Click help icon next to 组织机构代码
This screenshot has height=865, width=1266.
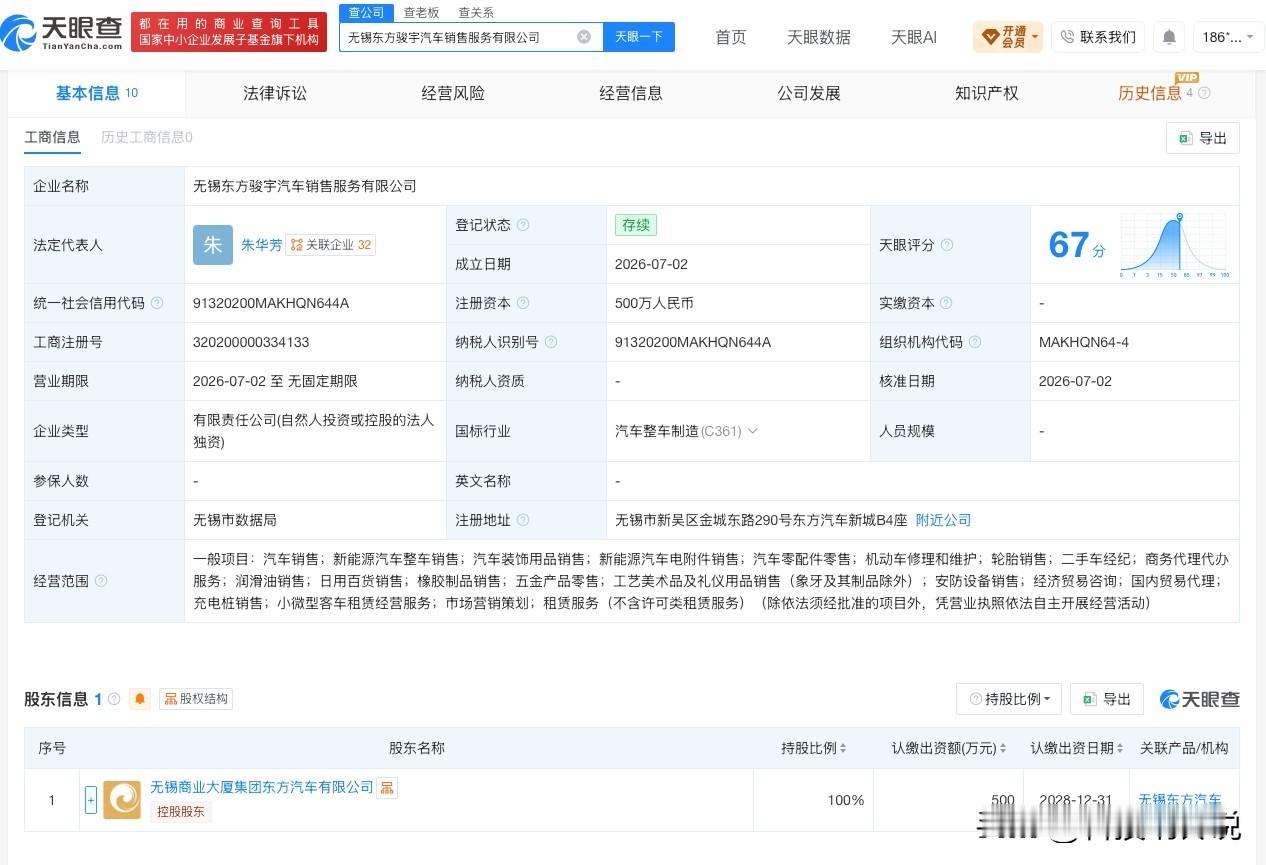pos(975,342)
